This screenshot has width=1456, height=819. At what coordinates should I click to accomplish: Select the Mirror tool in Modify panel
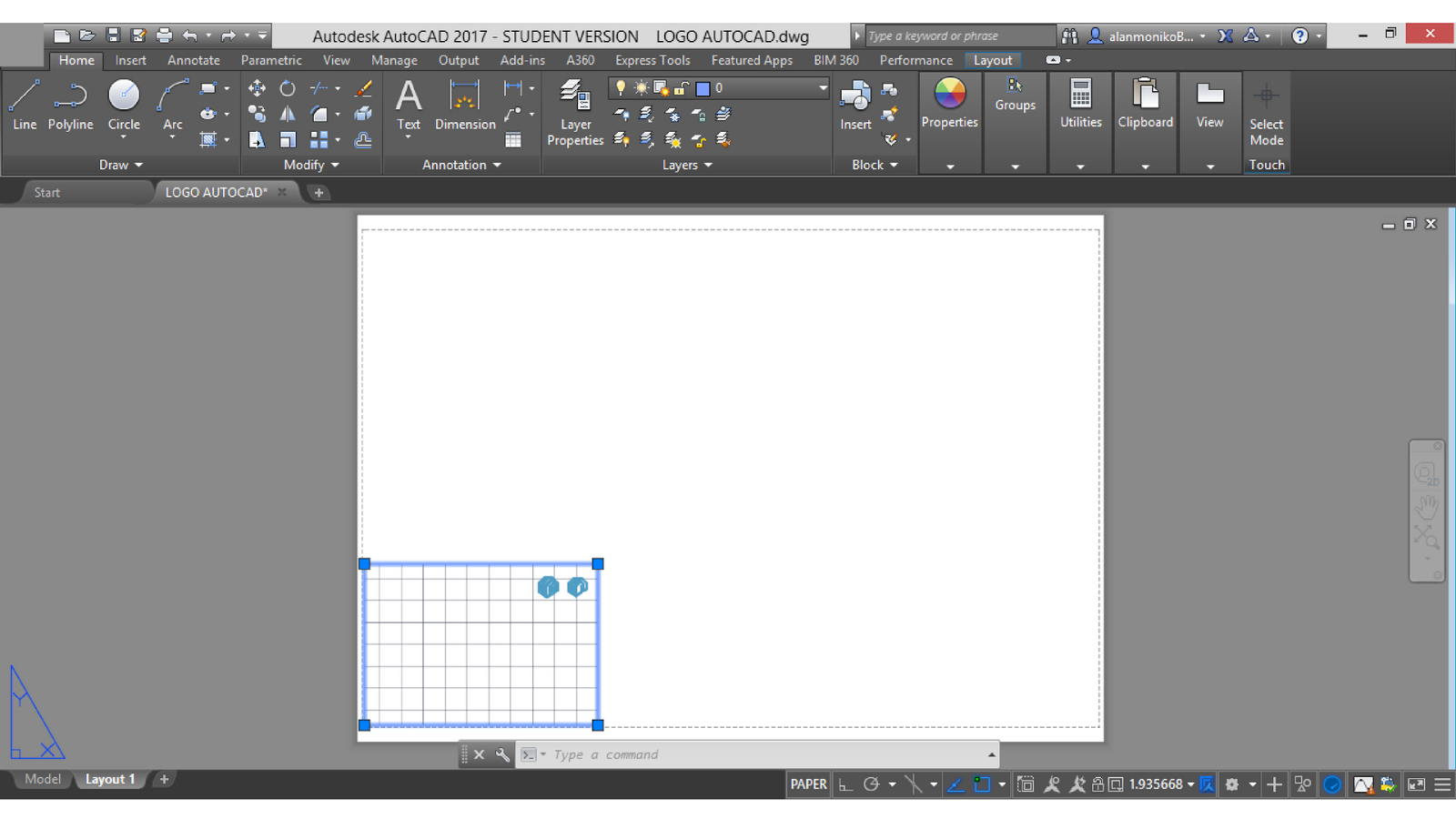tap(287, 114)
